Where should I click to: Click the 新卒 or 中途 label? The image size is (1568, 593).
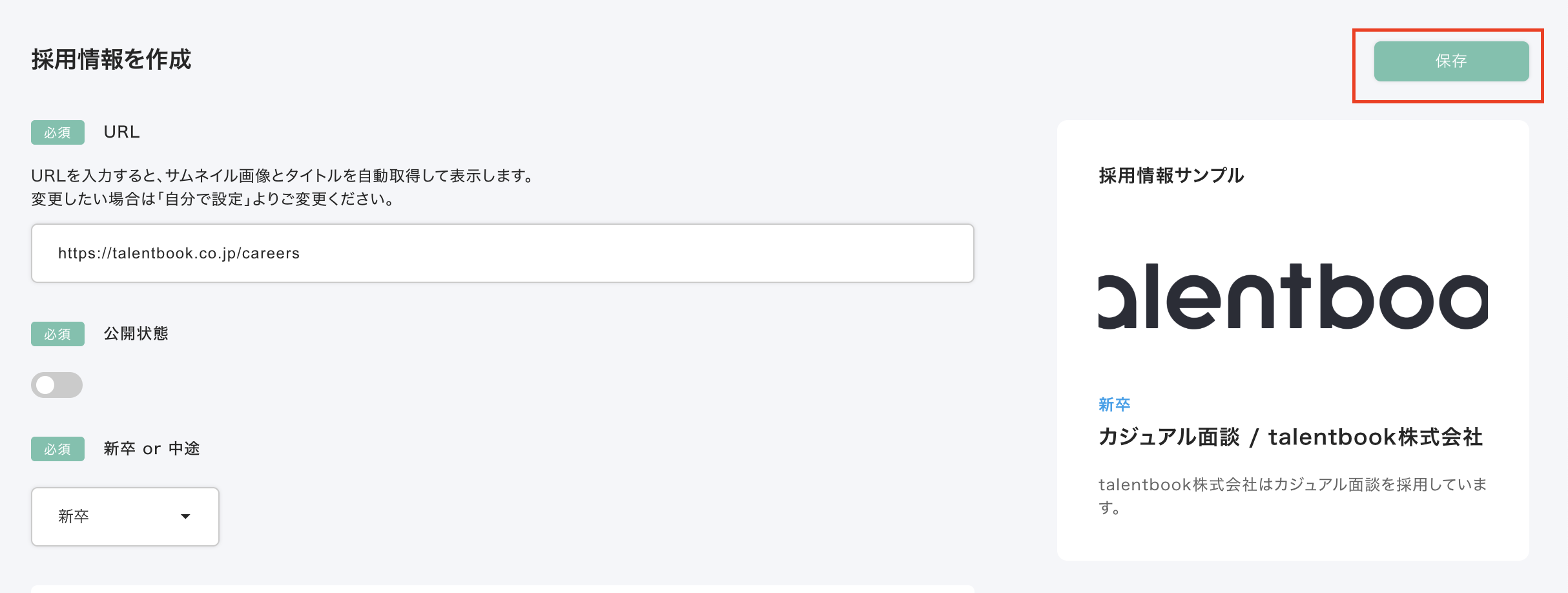point(152,448)
